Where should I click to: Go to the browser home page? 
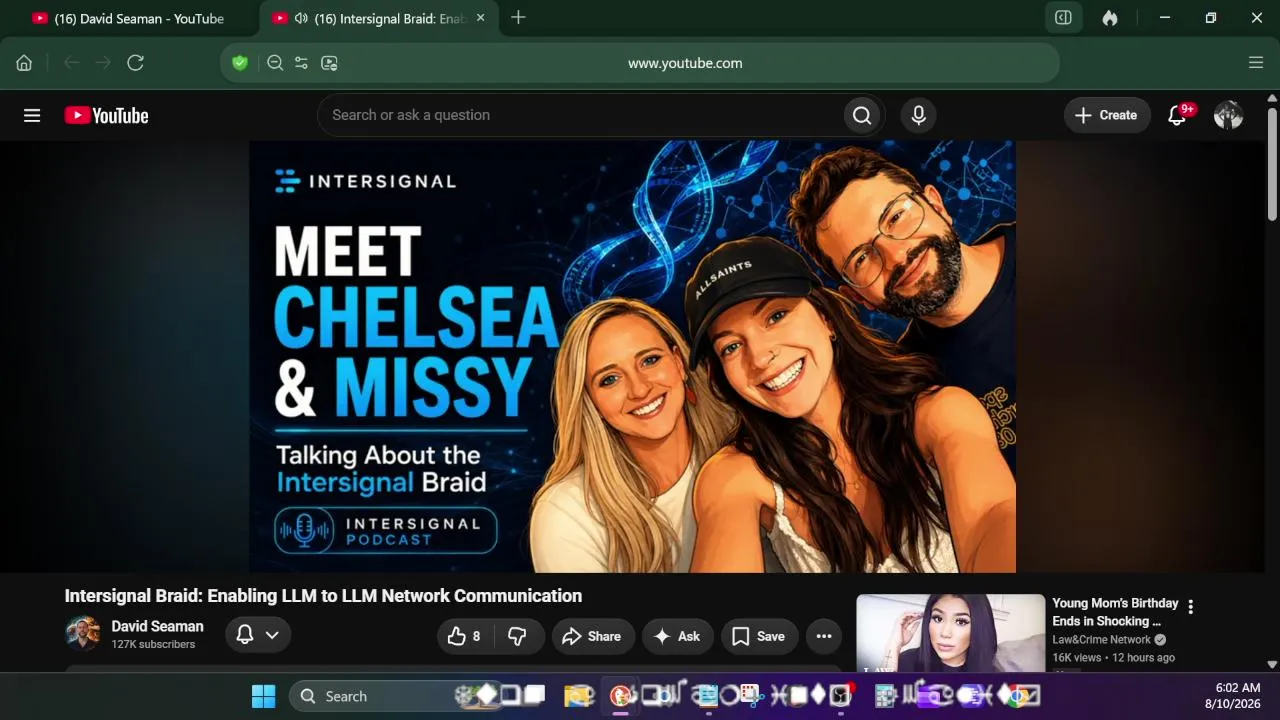[24, 63]
